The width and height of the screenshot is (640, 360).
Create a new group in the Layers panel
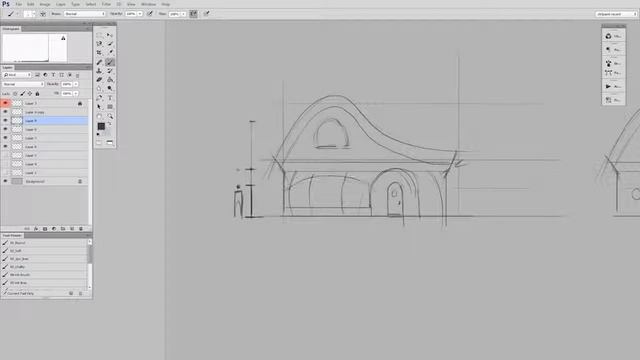coord(63,229)
